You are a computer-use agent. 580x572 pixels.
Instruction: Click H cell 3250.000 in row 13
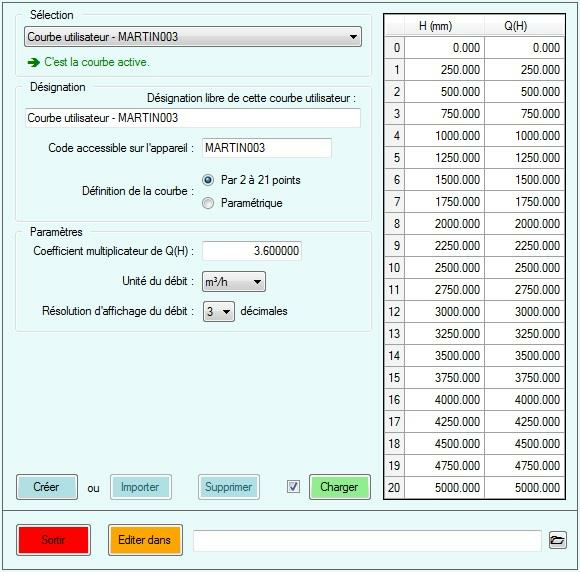tap(445, 334)
